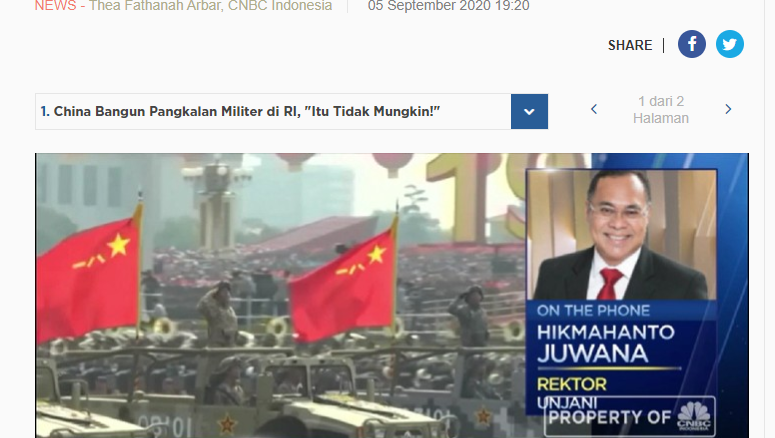
Task: Click the NEWS category link
Action: [55, 6]
